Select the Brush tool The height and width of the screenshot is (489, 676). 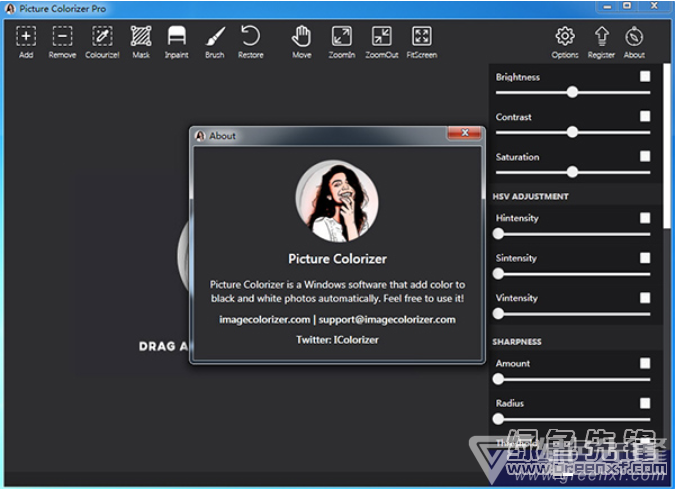(x=215, y=42)
